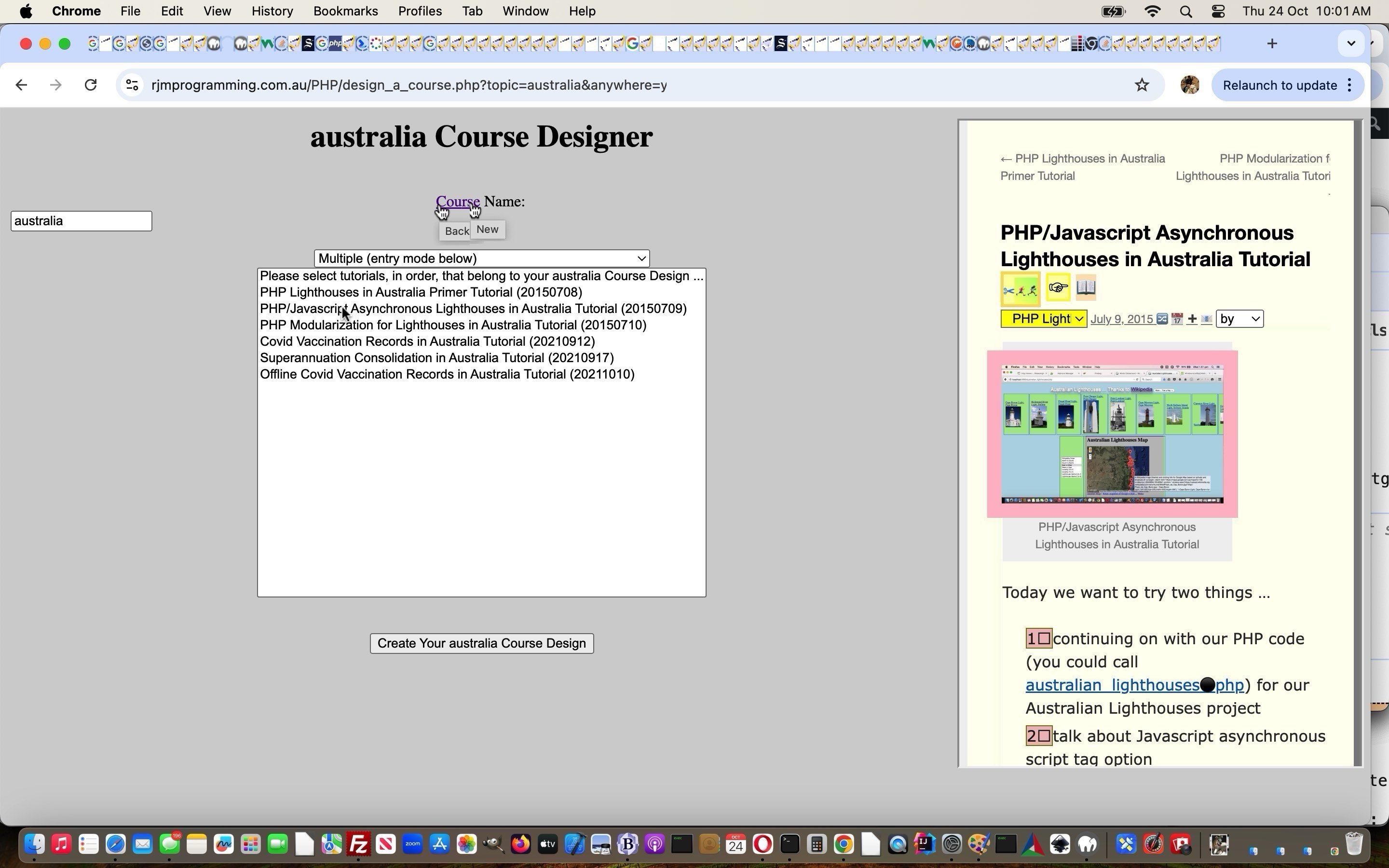Click the '2' step emoji before 'talk about Javascript'

pos(1038,736)
